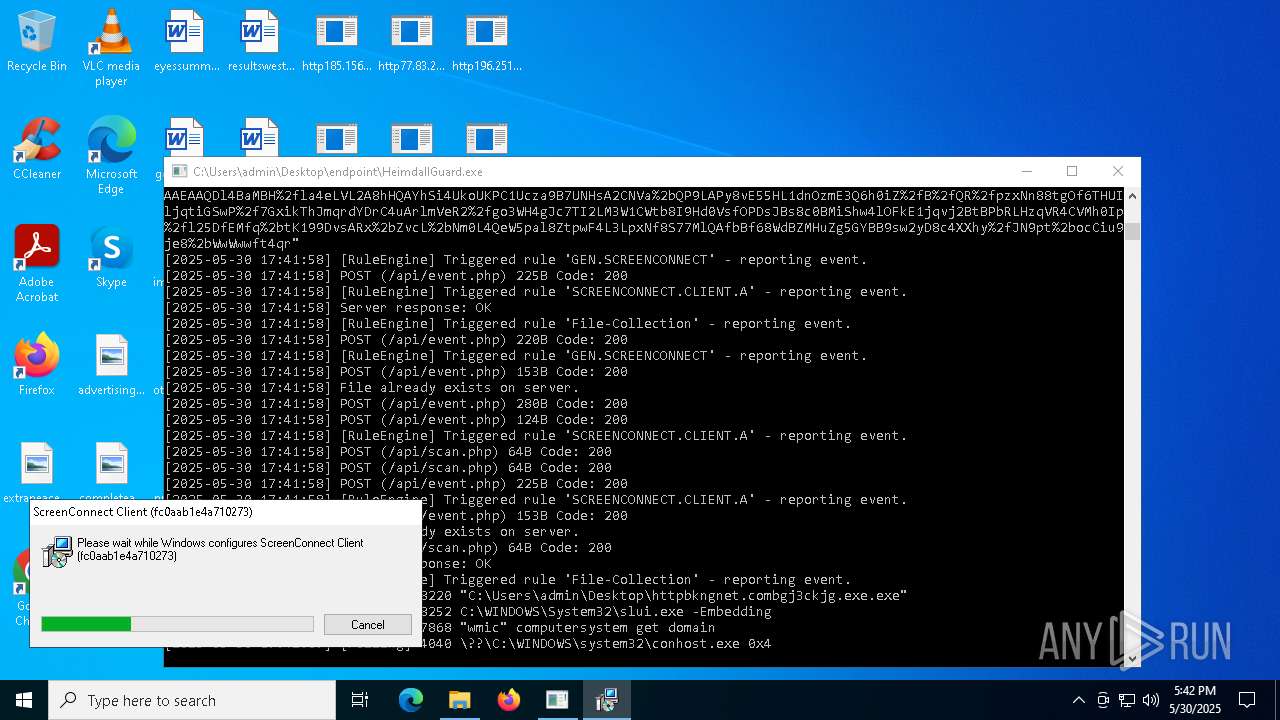Open the Windows Start menu
Screen dimensions: 1280x720
24,700
